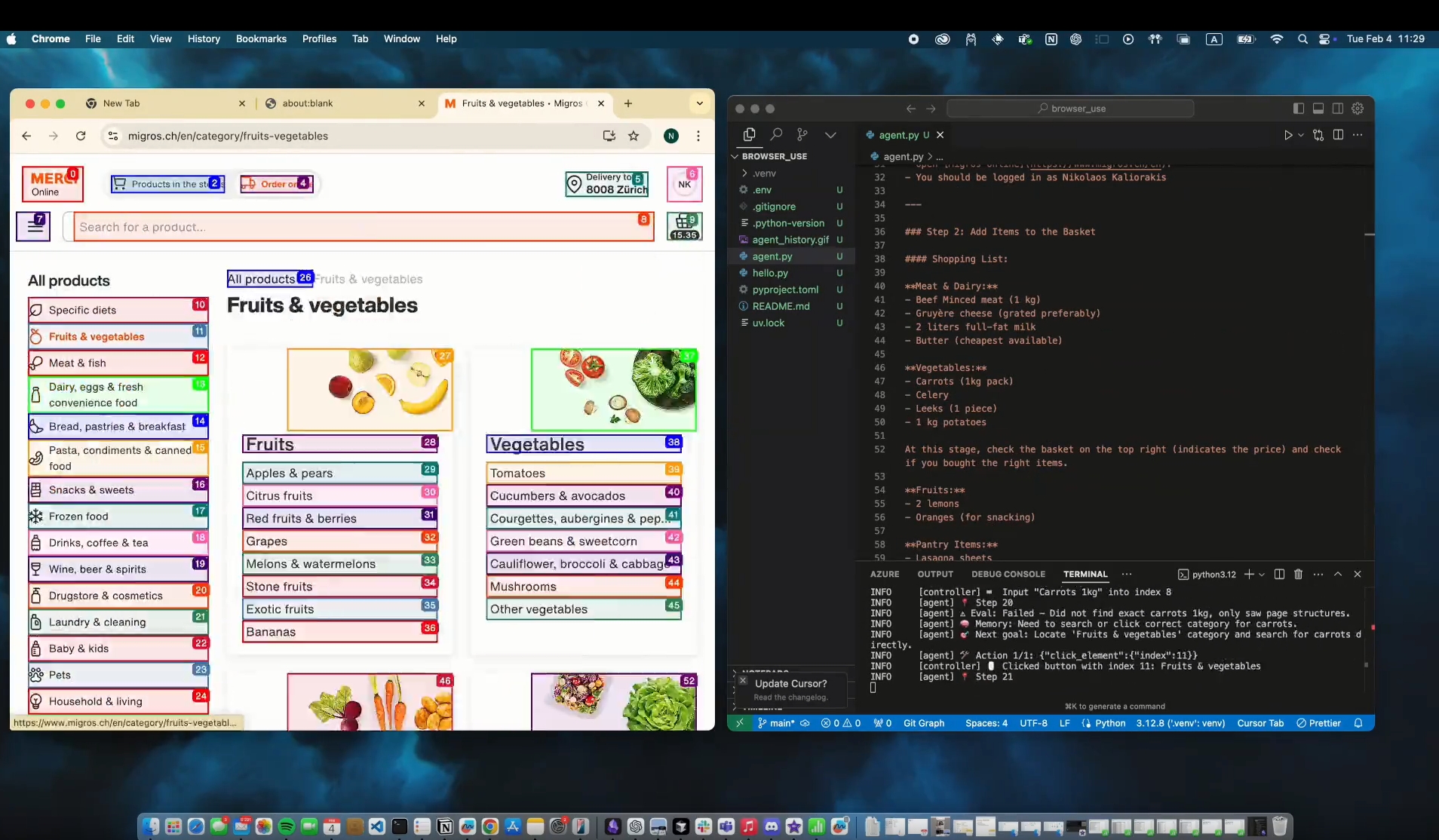Switch to DEBUG CONSOLE panel tab

pos(1008,574)
